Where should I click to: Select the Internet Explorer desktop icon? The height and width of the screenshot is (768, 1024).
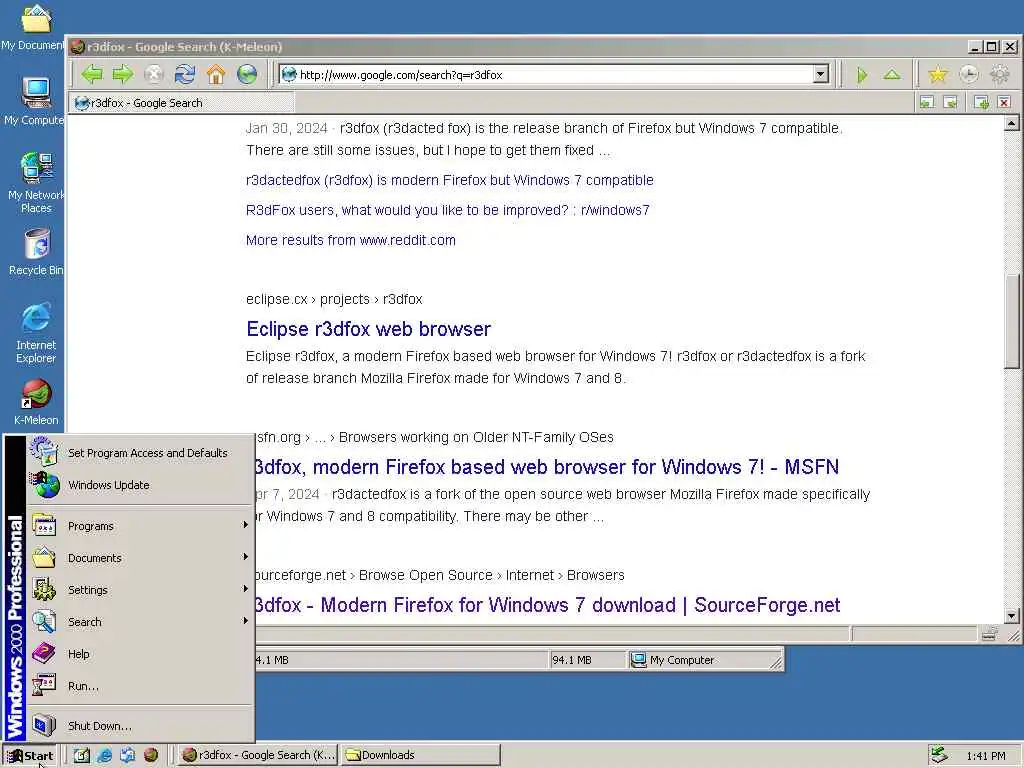point(35,332)
